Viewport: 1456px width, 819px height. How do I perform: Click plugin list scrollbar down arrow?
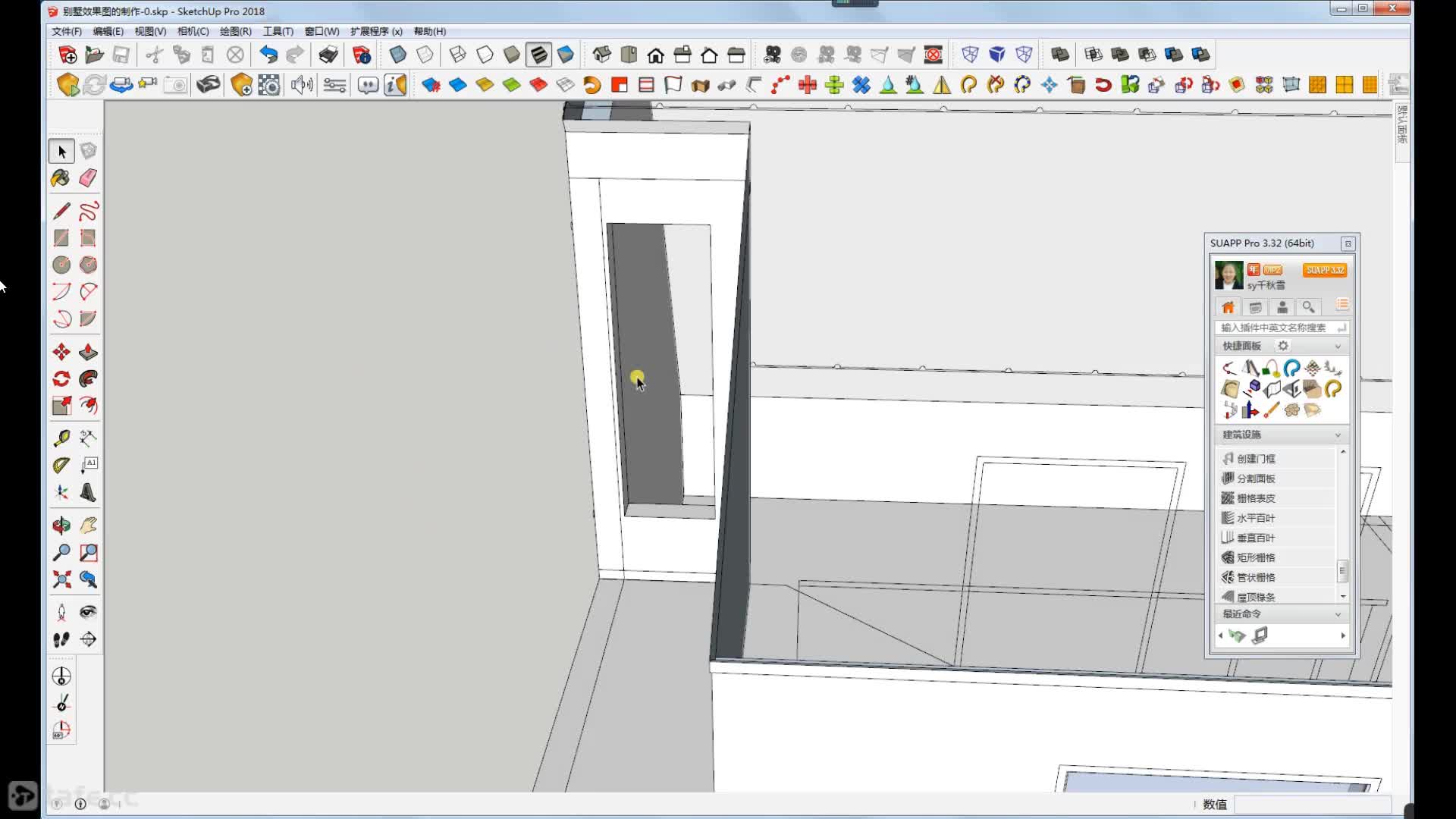(x=1343, y=597)
